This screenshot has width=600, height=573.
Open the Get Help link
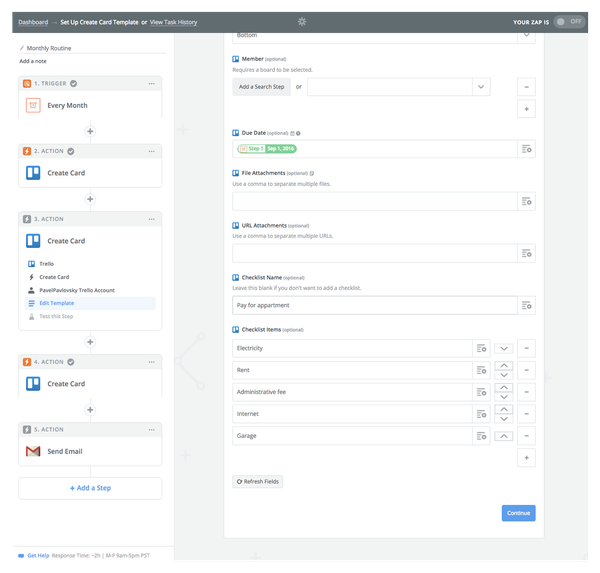(38, 555)
